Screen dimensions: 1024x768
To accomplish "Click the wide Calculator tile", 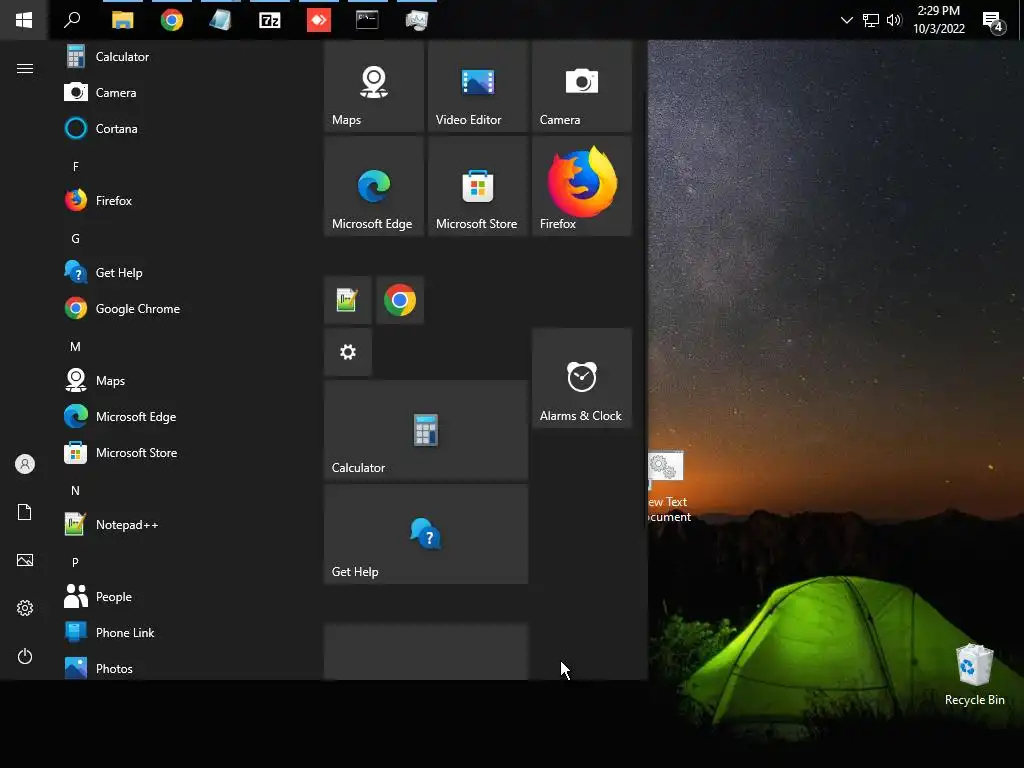I will click(x=426, y=430).
